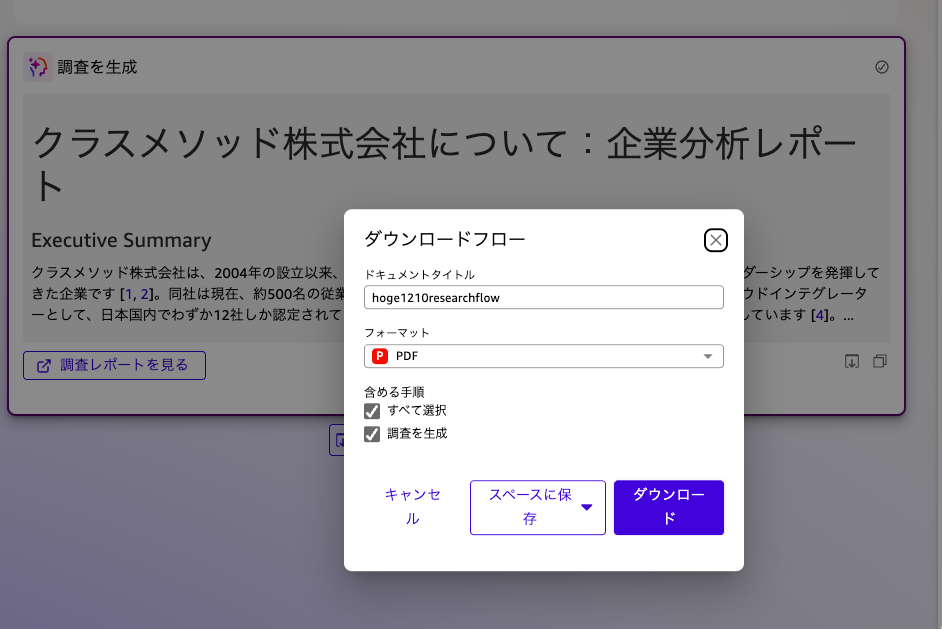Select the document title input field
This screenshot has height=629, width=942.
[543, 297]
